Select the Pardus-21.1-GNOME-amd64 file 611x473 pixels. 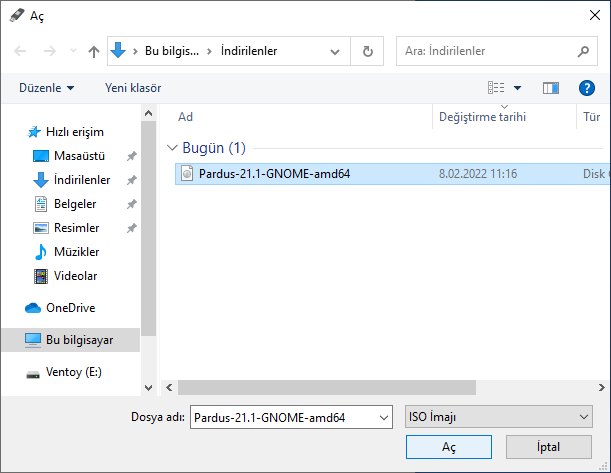274,174
